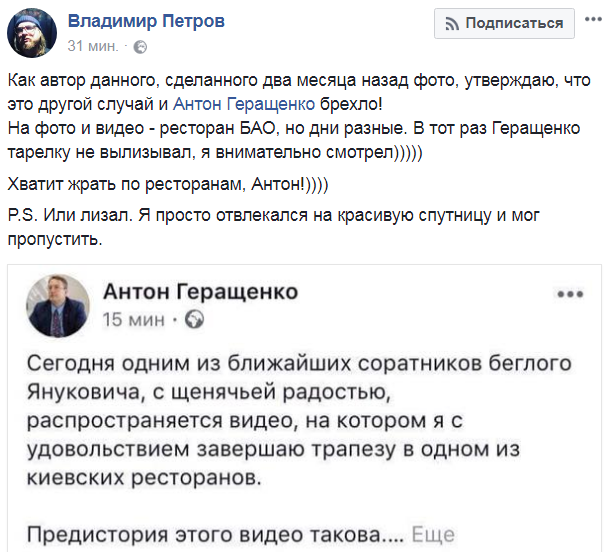
Task: Open the post options menu near Подписаться
Action: tap(588, 23)
